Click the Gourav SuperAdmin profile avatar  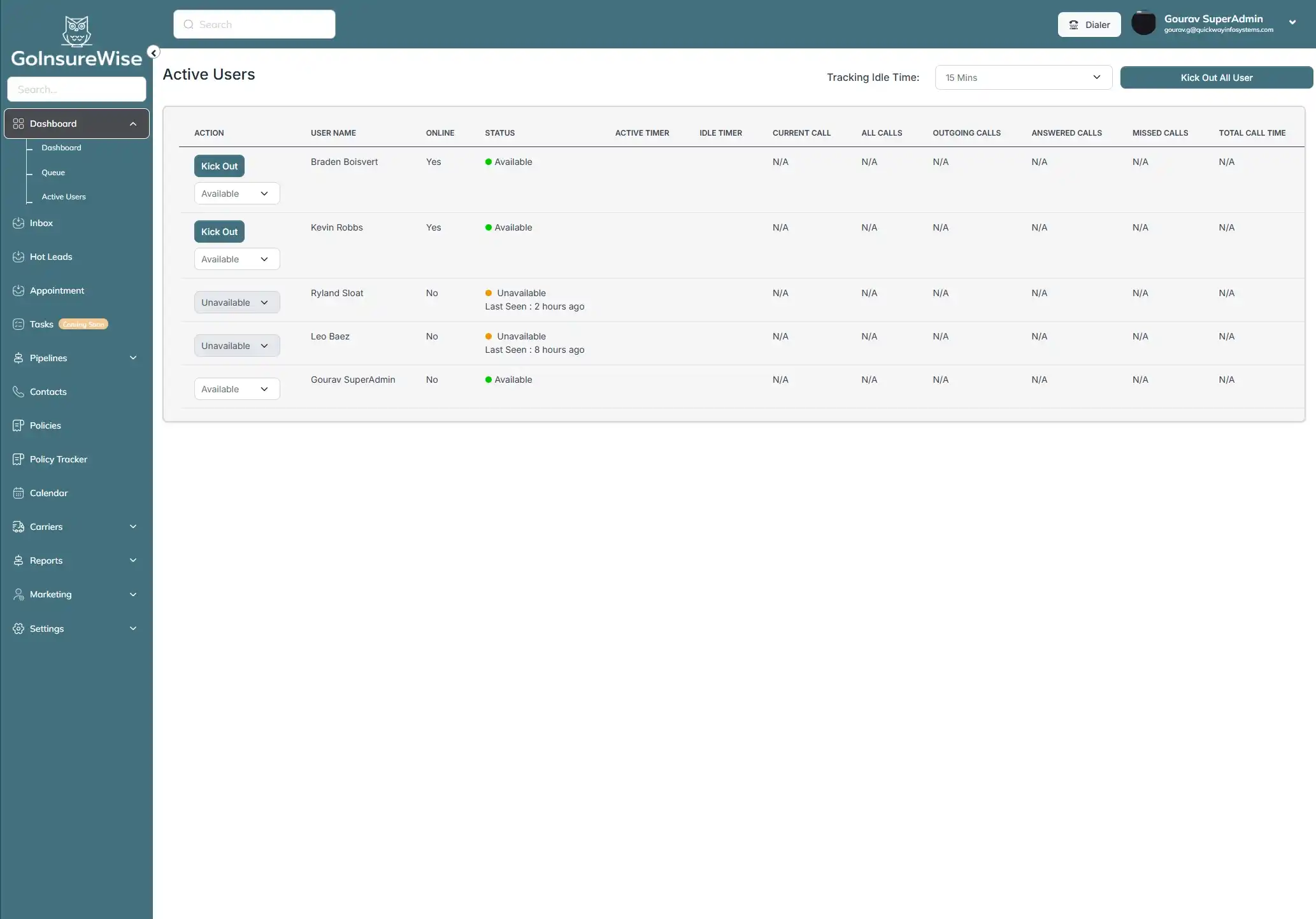1143,23
